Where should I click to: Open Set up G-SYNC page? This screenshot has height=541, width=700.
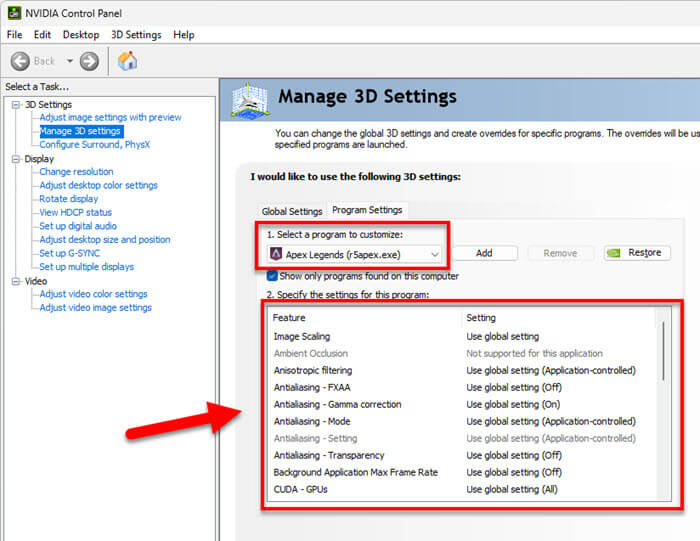click(x=72, y=253)
